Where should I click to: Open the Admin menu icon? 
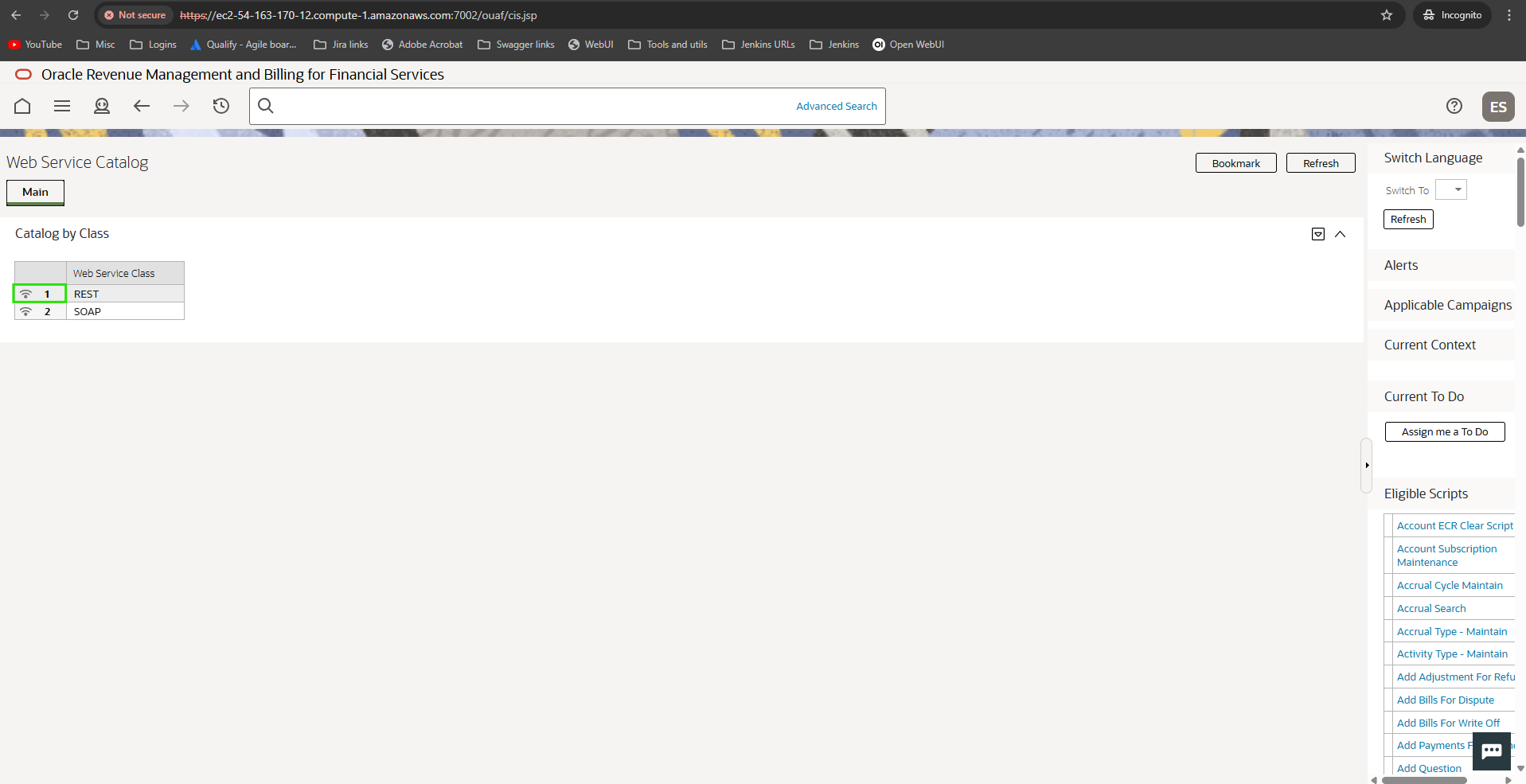pyautogui.click(x=102, y=106)
